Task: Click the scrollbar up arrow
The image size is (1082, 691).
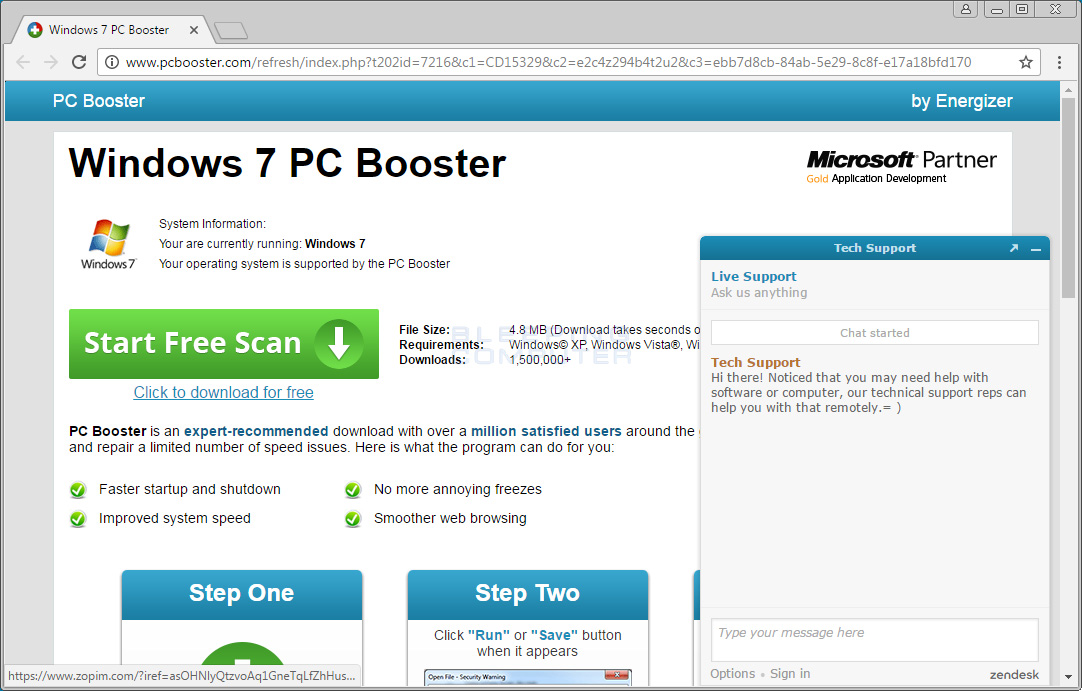Action: tap(1068, 90)
